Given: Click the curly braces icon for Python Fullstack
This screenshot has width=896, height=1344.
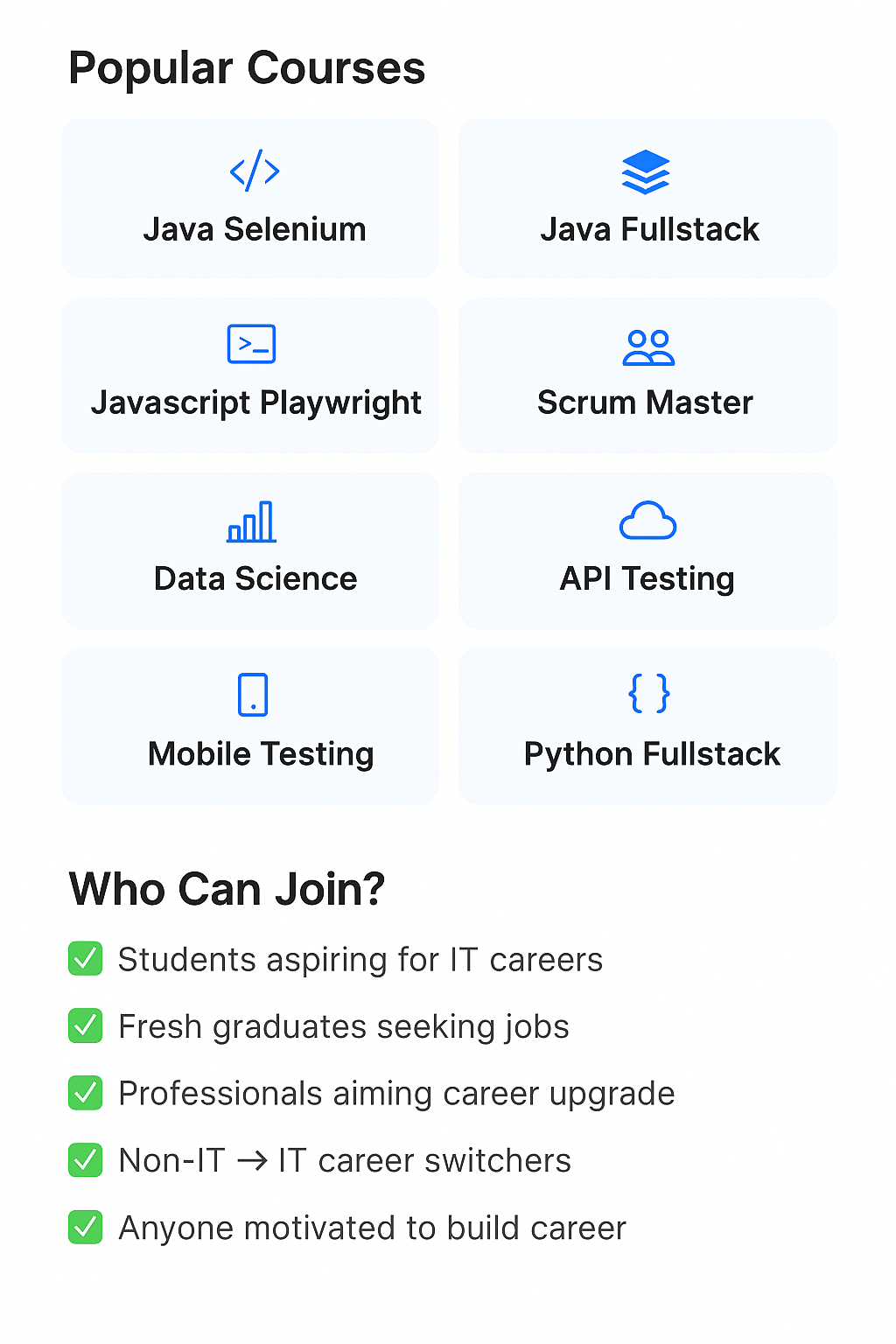Looking at the screenshot, I should click(x=649, y=694).
